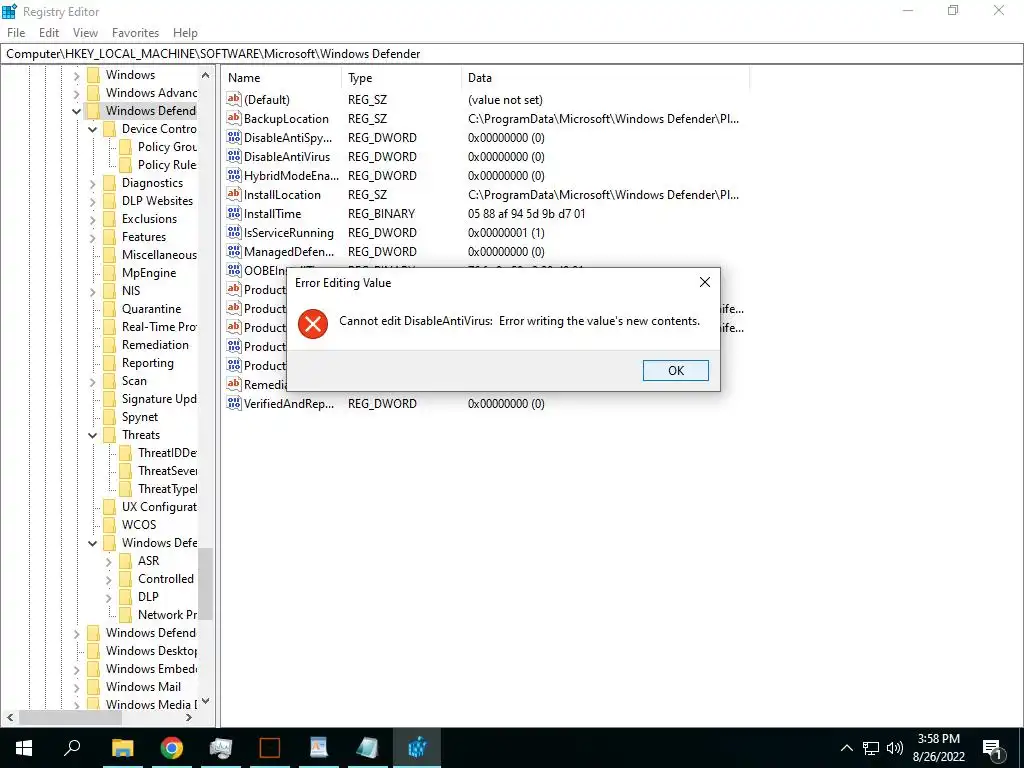Click the Name column header
This screenshot has height=768, width=1024.
click(281, 78)
